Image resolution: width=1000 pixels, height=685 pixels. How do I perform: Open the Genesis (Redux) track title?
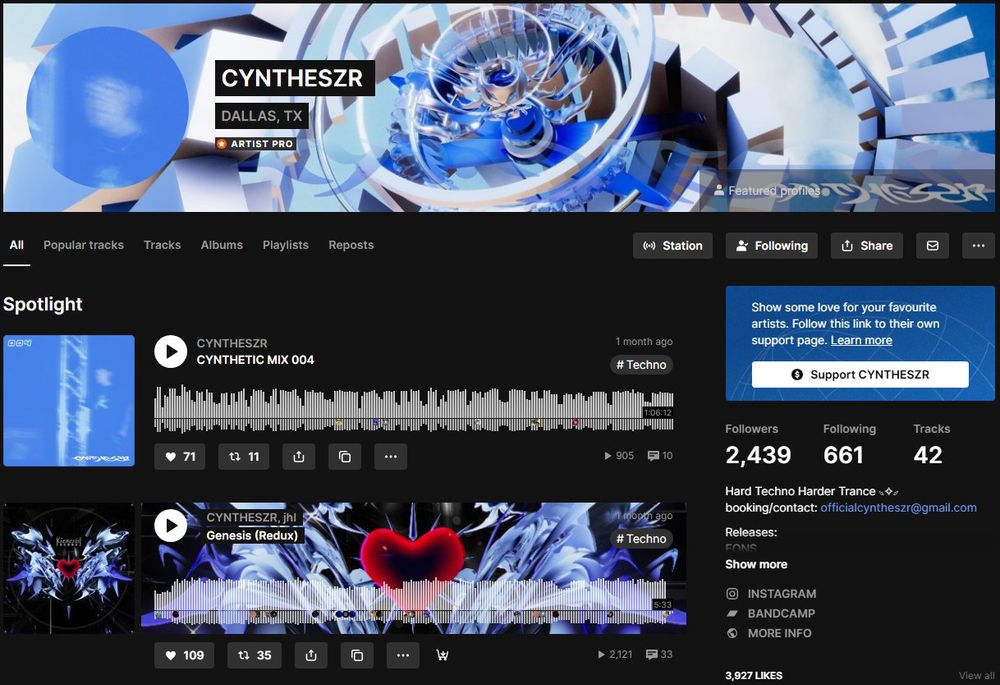tap(252, 535)
